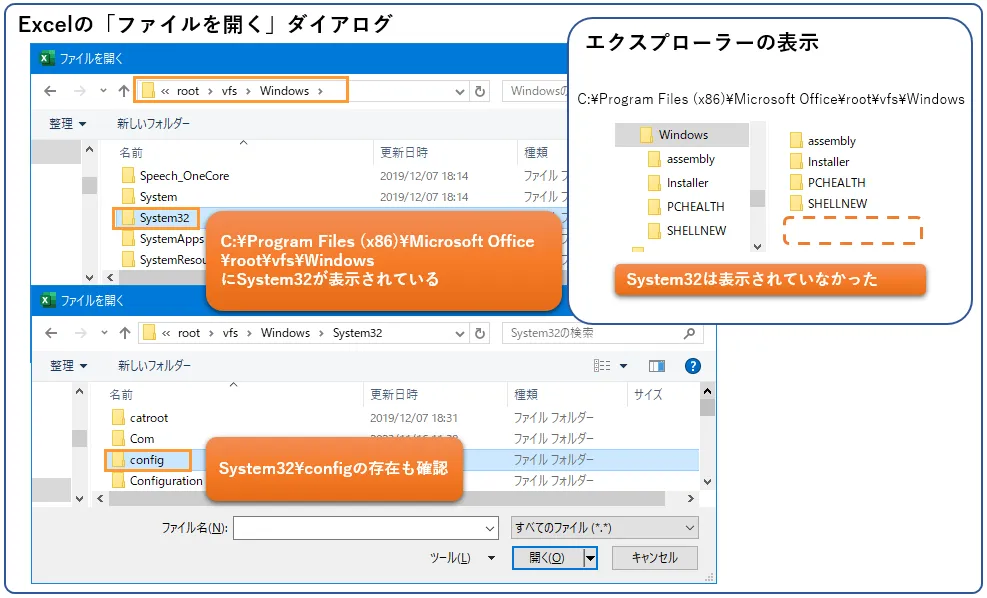Select PCHEALTH in Explorer file list
Image resolution: width=987 pixels, height=598 pixels.
[837, 183]
